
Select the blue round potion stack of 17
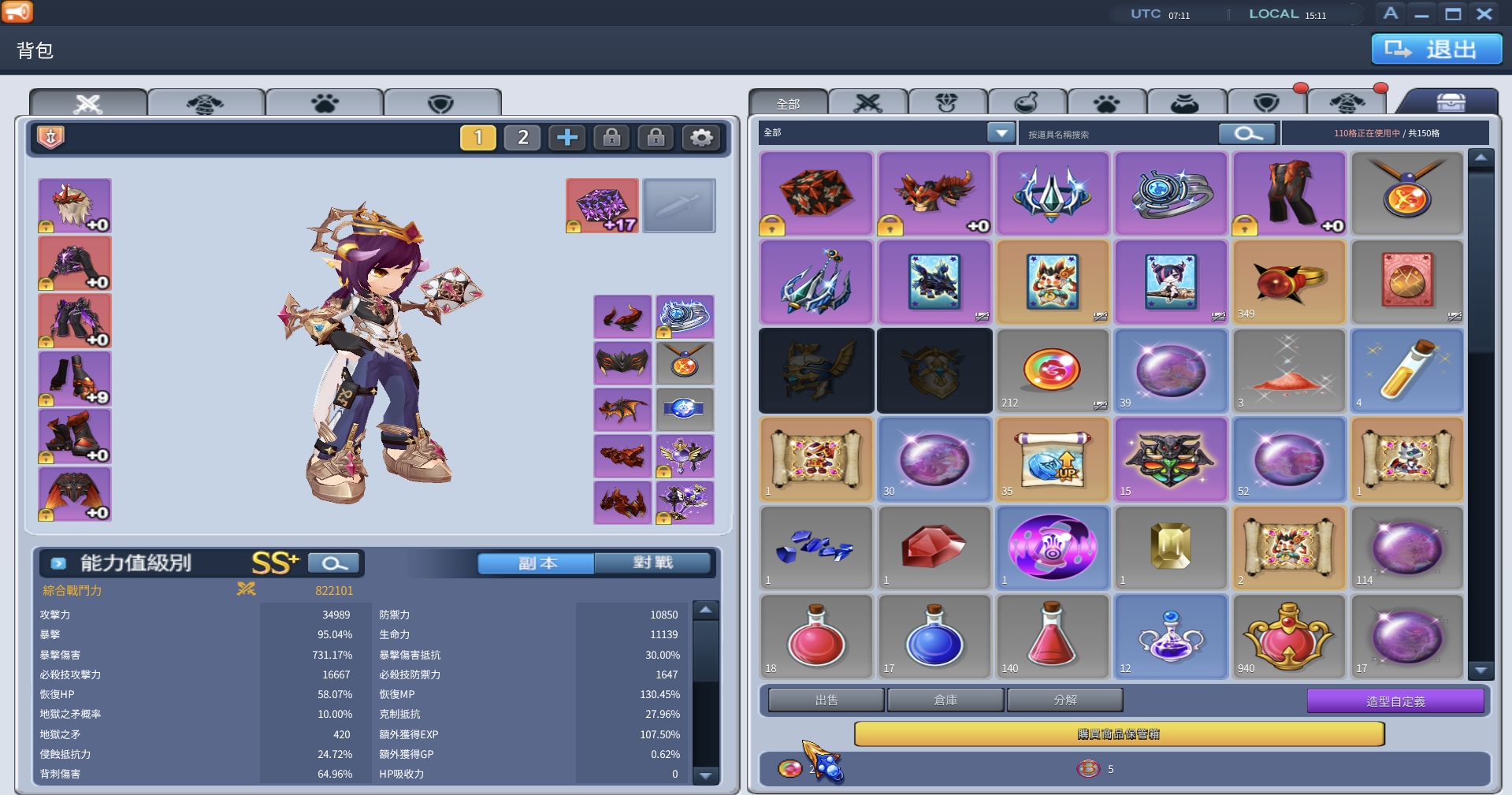coord(934,637)
